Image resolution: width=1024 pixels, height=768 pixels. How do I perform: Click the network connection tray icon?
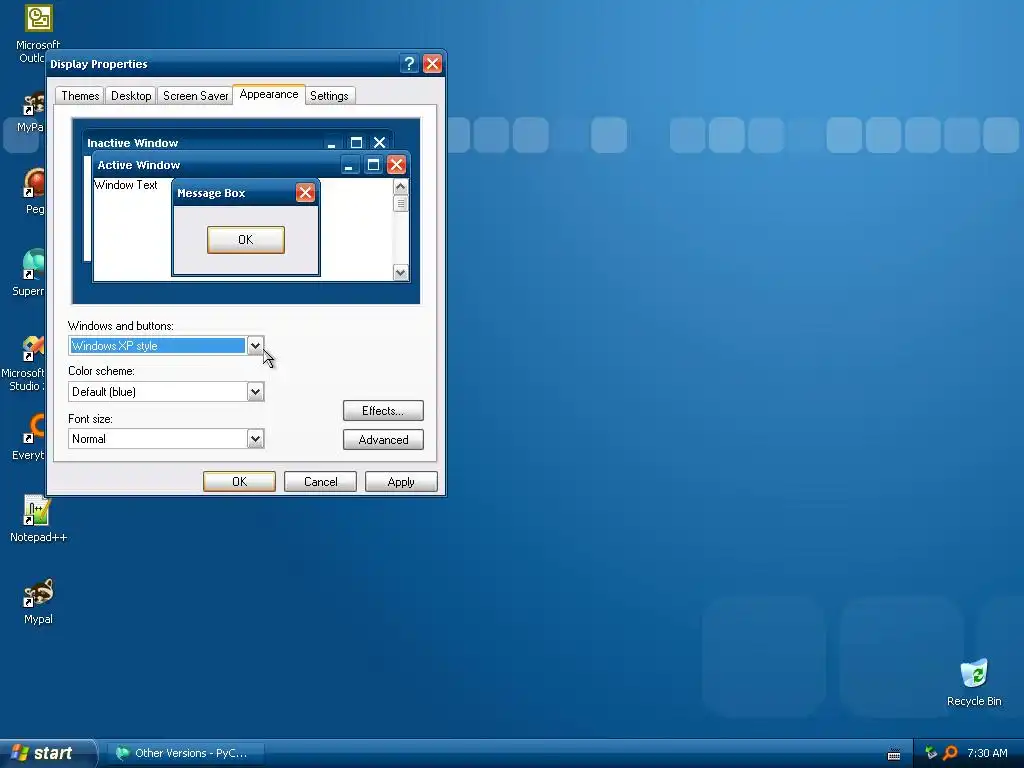click(x=931, y=753)
